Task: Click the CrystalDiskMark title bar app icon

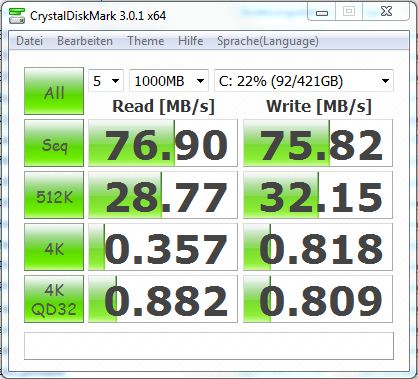Action: click(17, 15)
